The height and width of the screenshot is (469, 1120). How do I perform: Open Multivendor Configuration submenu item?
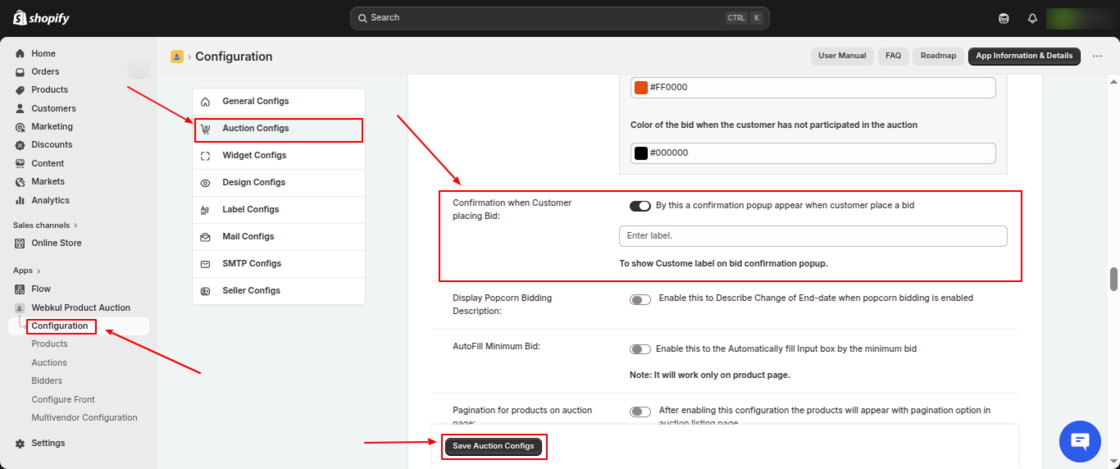tap(84, 418)
